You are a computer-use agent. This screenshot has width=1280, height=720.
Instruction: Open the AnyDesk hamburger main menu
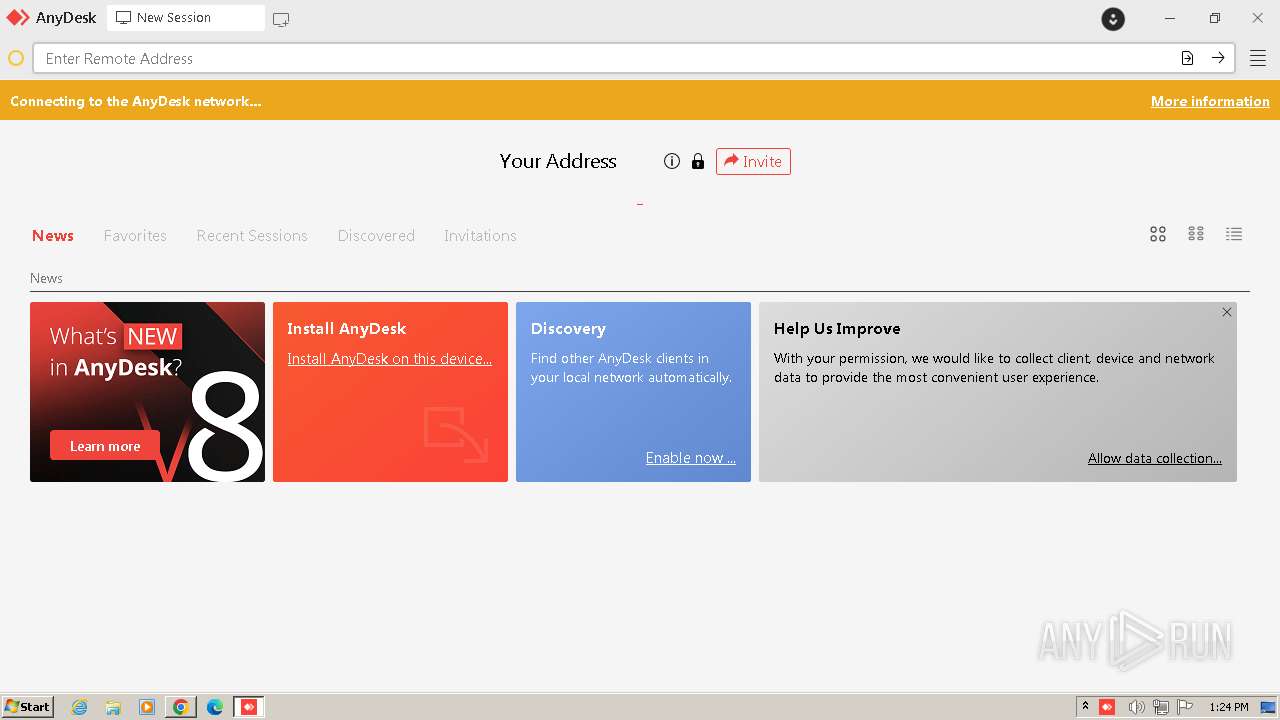click(x=1258, y=58)
